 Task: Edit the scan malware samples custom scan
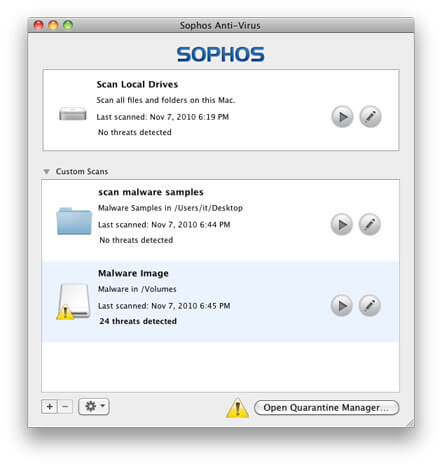click(x=369, y=225)
